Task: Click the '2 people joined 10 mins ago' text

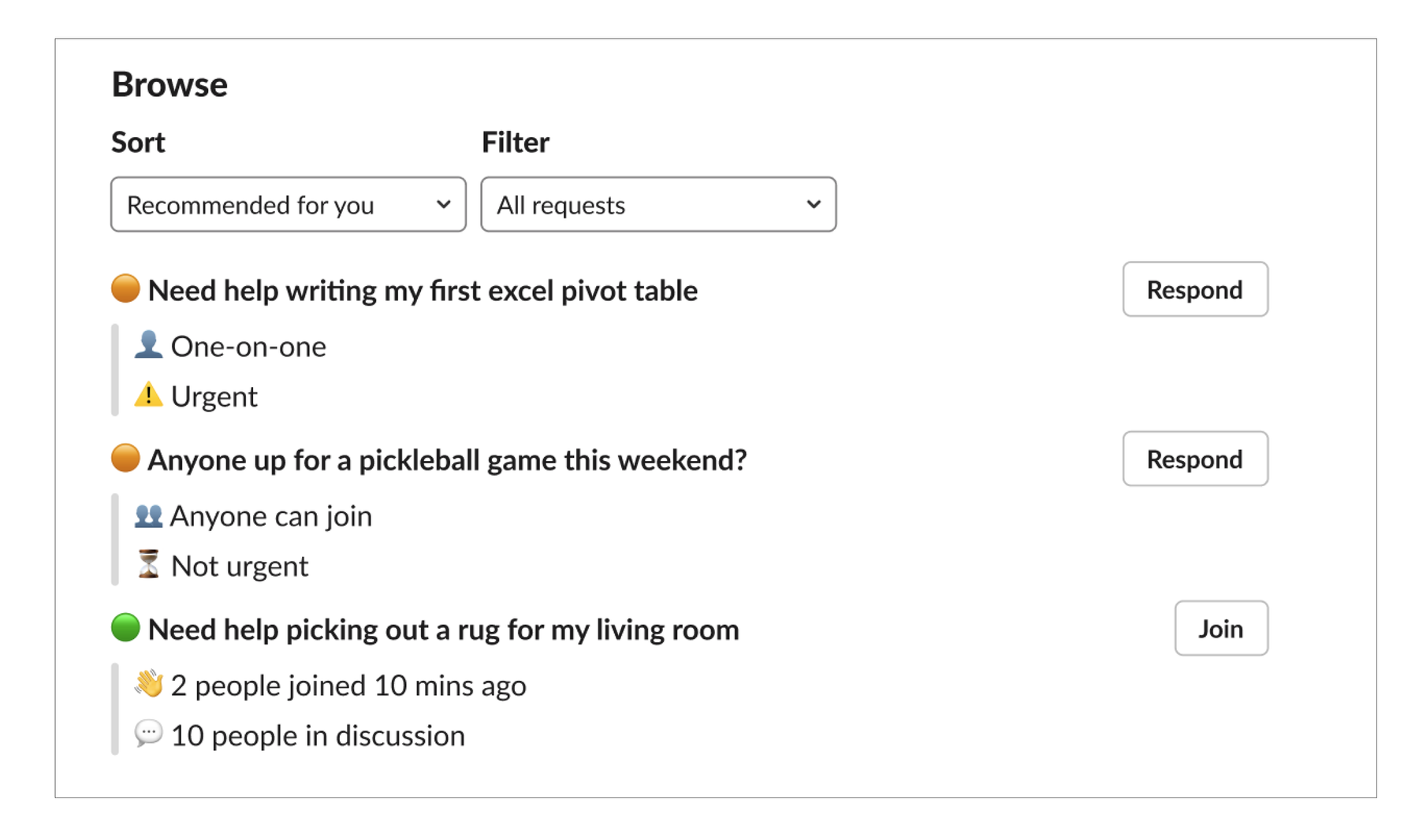Action: pos(348,686)
